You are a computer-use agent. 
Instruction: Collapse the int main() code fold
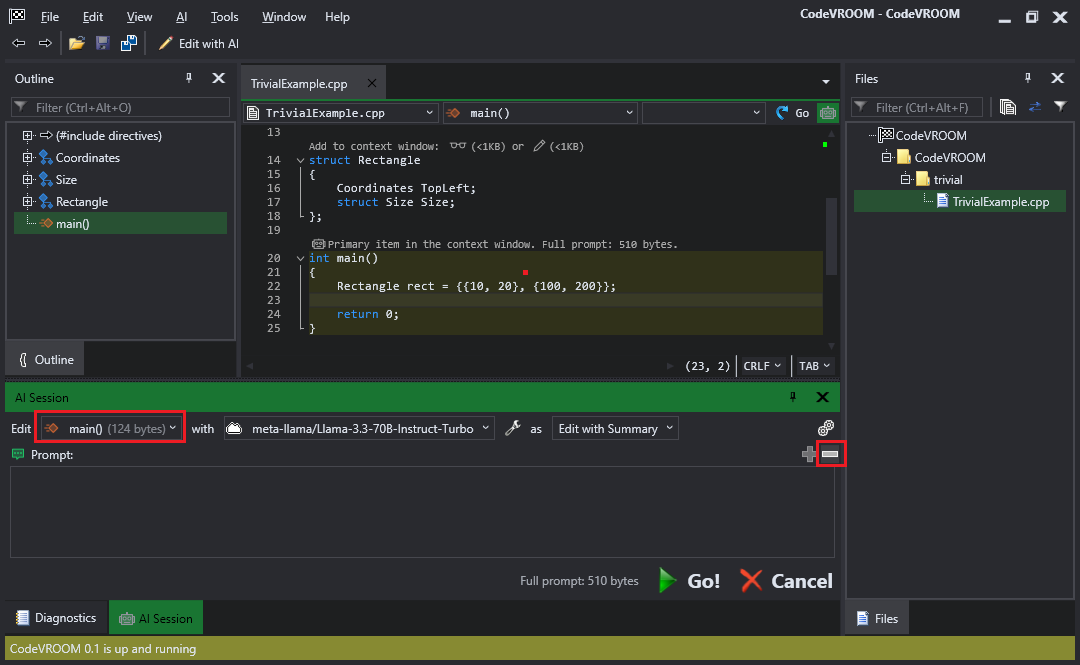click(x=300, y=258)
